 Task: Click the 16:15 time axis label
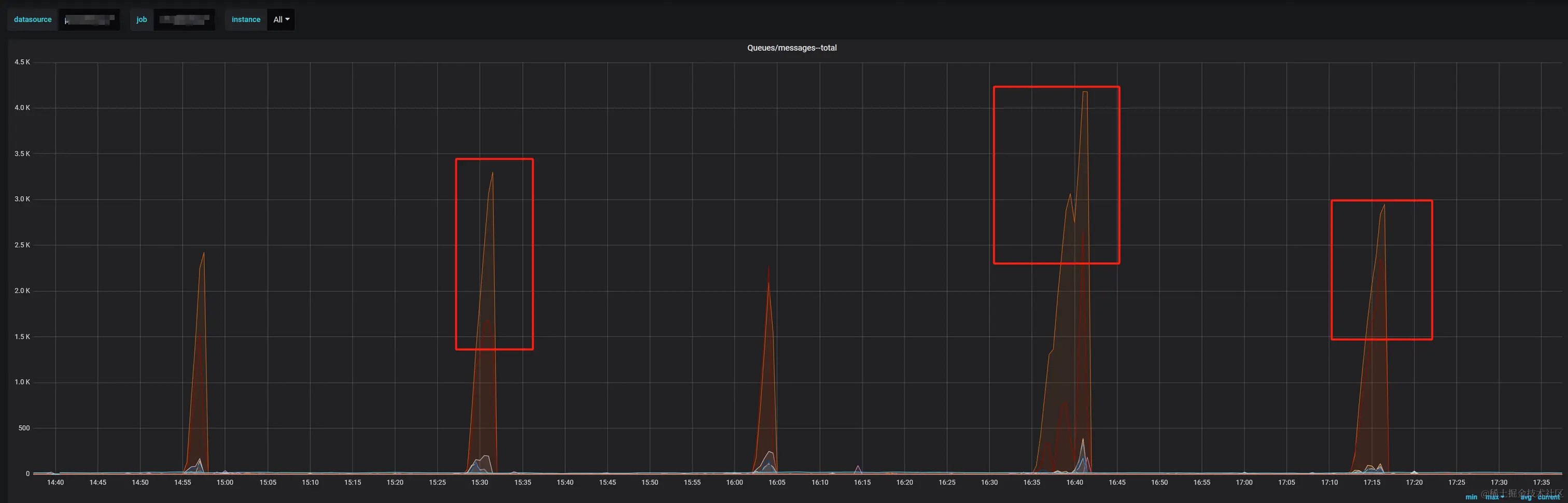tap(862, 482)
